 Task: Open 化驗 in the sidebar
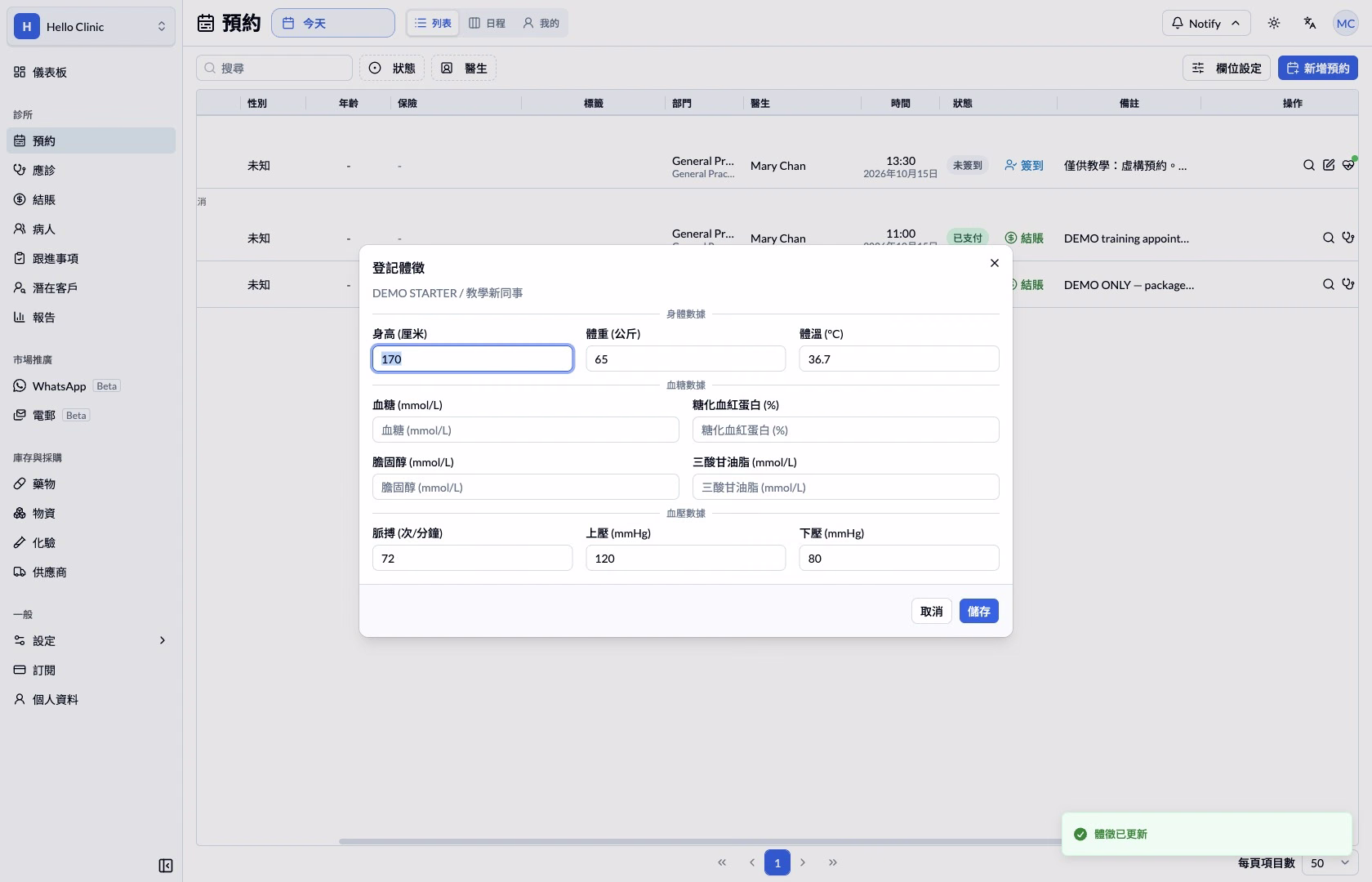coord(91,542)
